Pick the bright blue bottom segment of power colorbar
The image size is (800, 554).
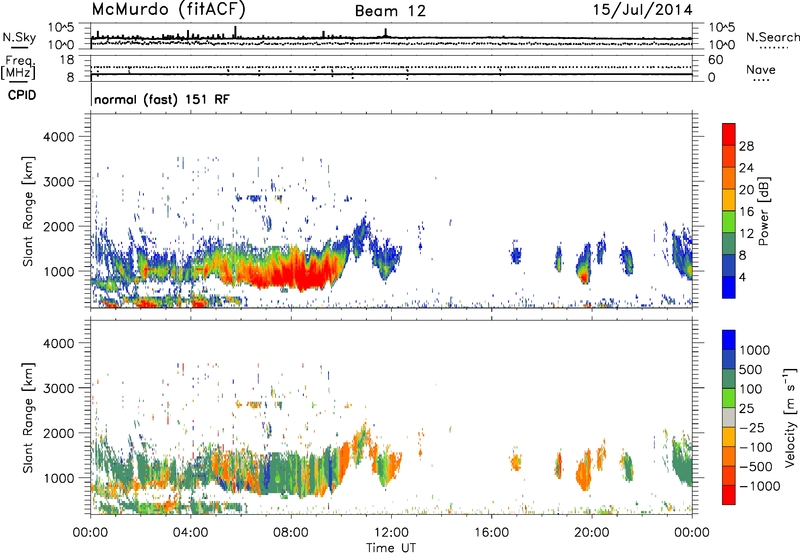point(729,287)
